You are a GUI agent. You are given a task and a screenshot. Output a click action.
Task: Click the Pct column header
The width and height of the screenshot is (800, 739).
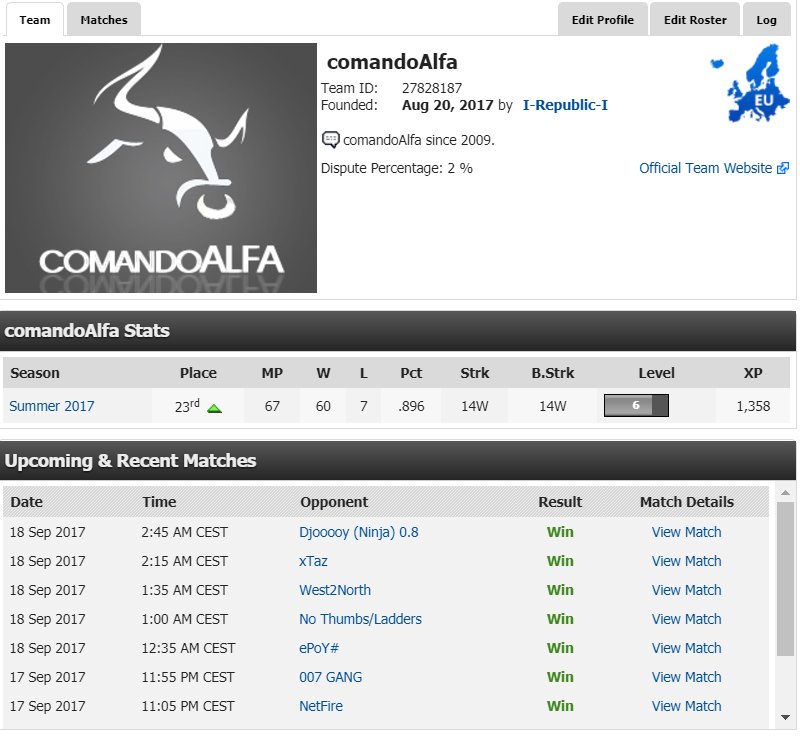(411, 373)
